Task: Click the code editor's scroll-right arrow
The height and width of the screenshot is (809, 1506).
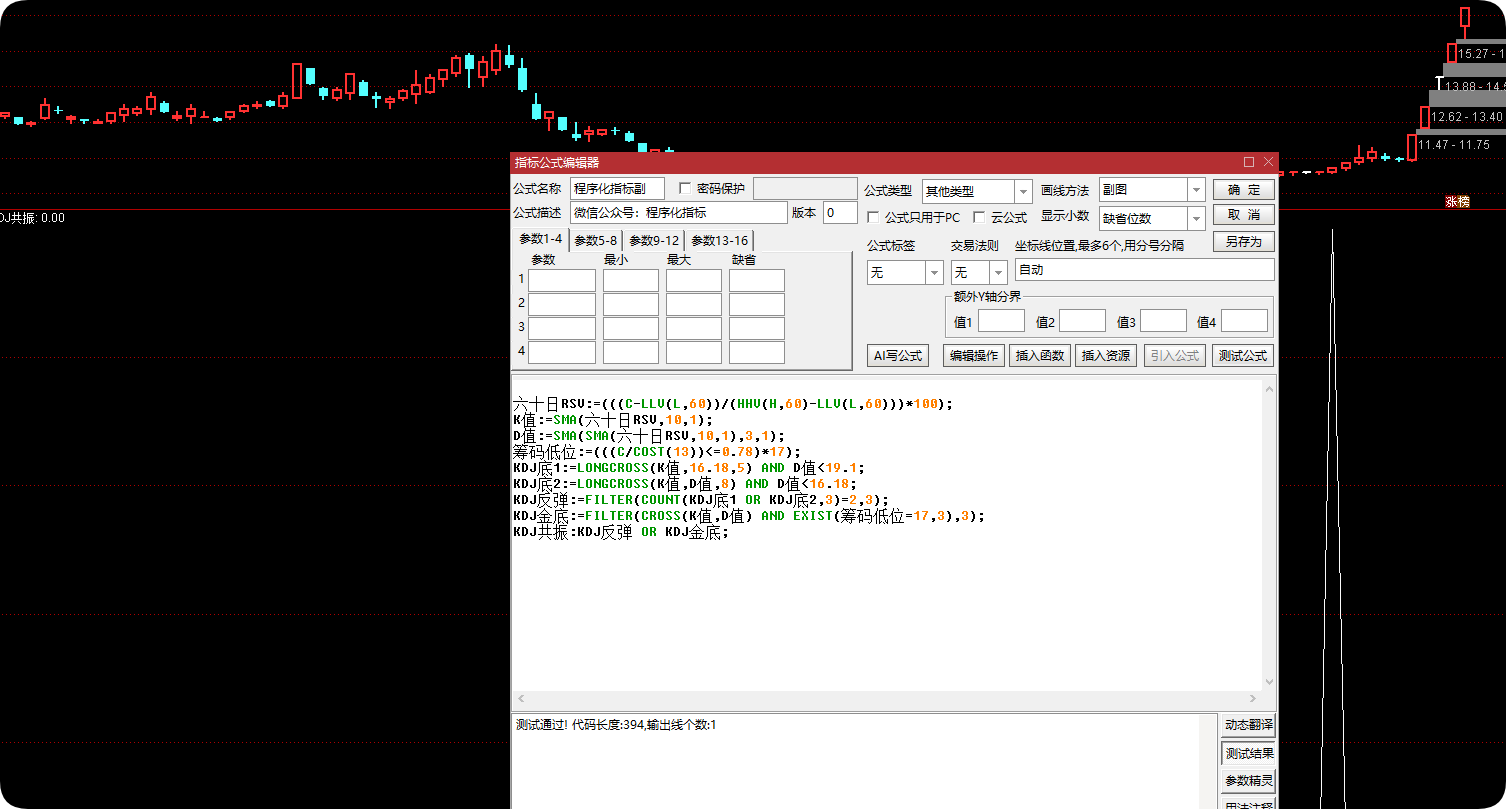Action: tap(1254, 699)
